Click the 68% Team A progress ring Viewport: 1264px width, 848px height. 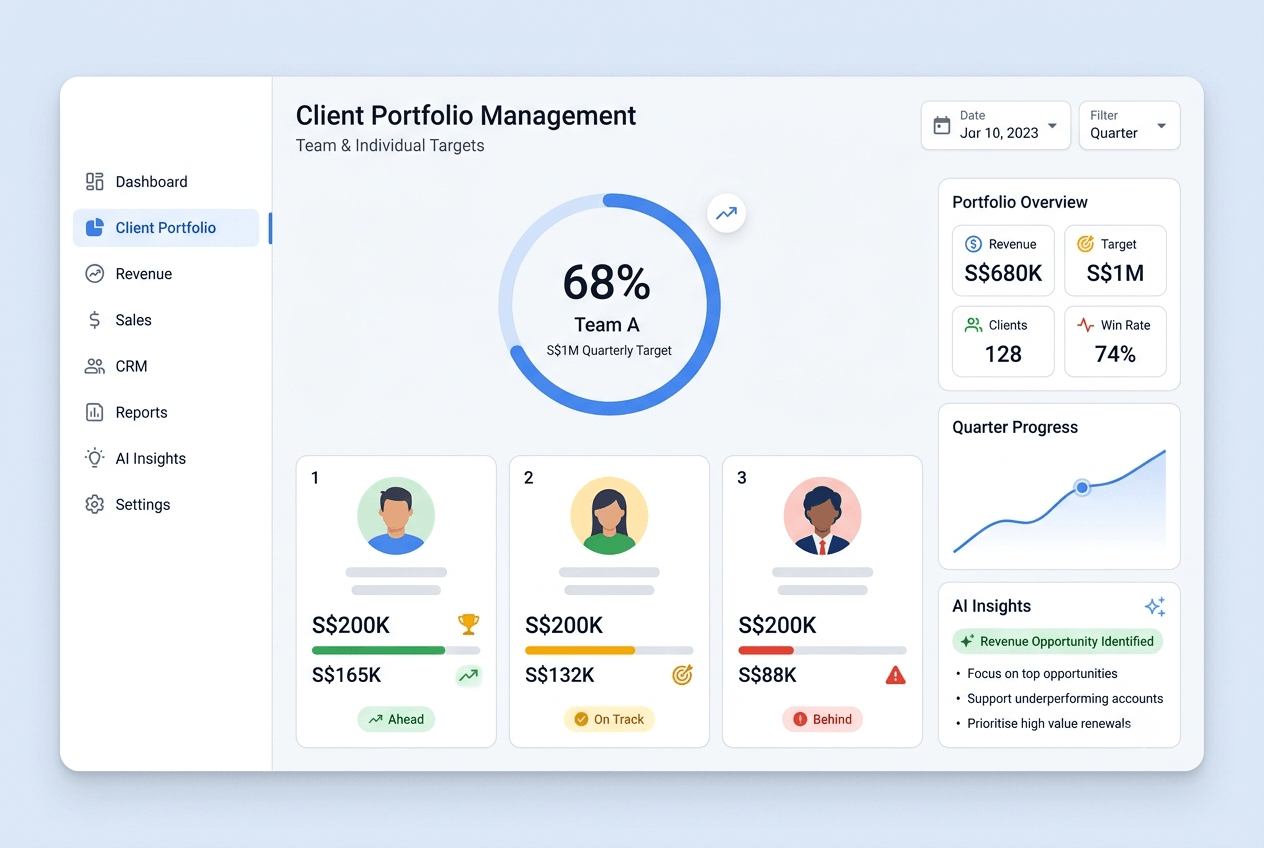tap(609, 304)
